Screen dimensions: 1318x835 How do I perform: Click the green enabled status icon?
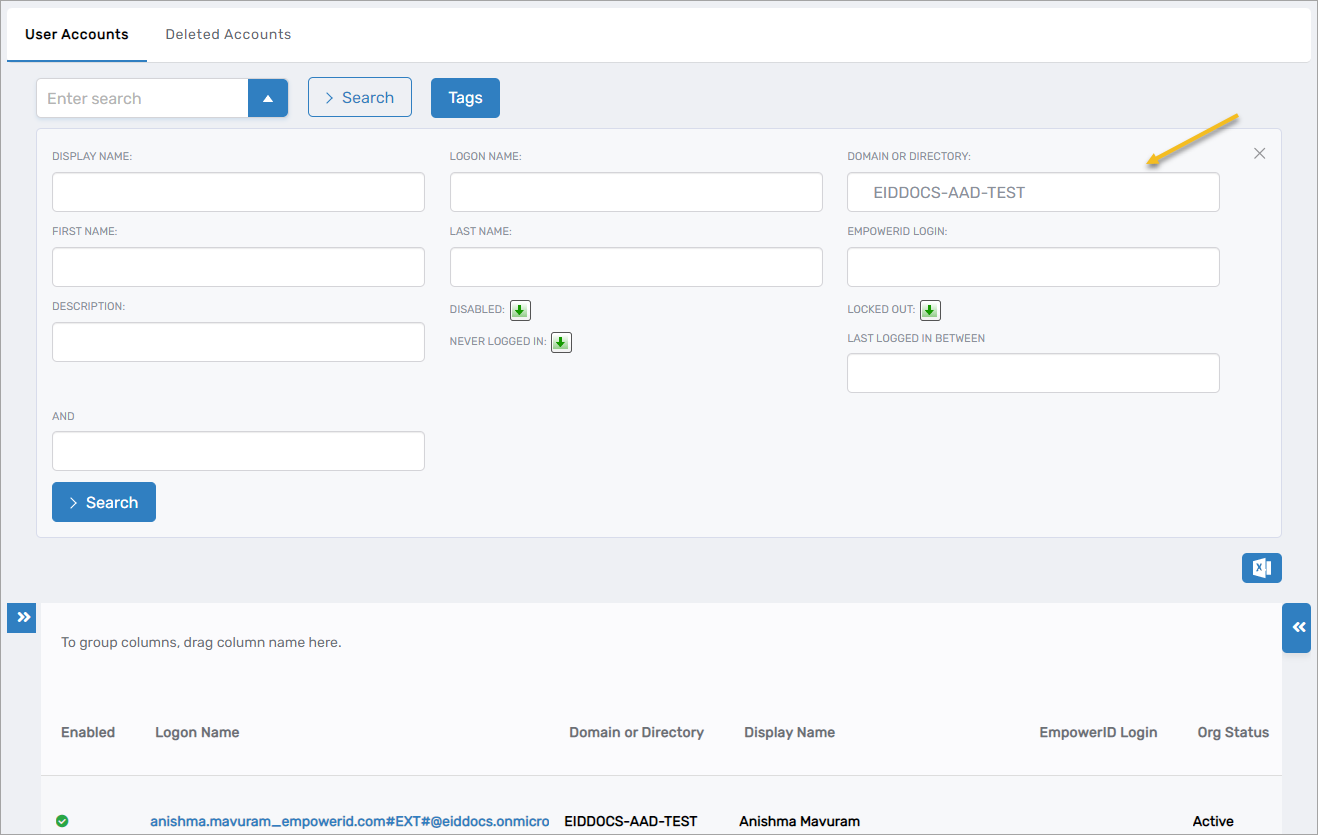click(62, 821)
